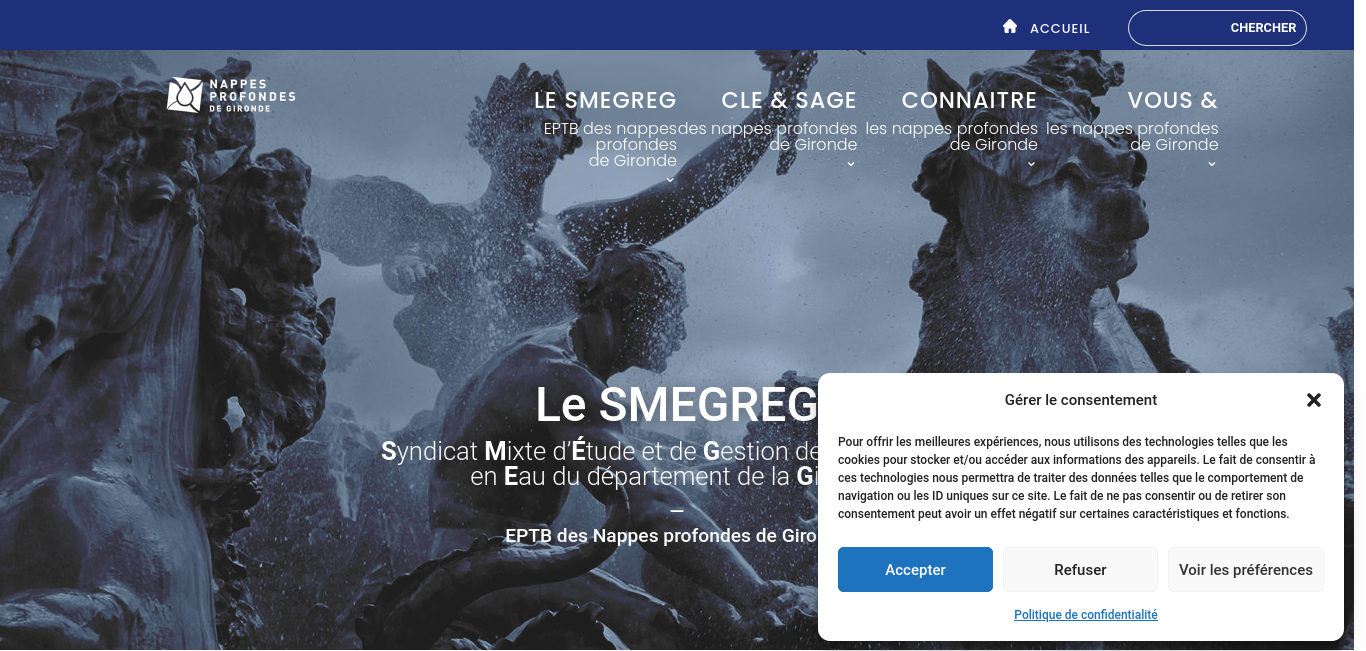Open Voir les préférences cookie options
Image resolution: width=1366 pixels, height=651 pixels.
pyautogui.click(x=1246, y=569)
